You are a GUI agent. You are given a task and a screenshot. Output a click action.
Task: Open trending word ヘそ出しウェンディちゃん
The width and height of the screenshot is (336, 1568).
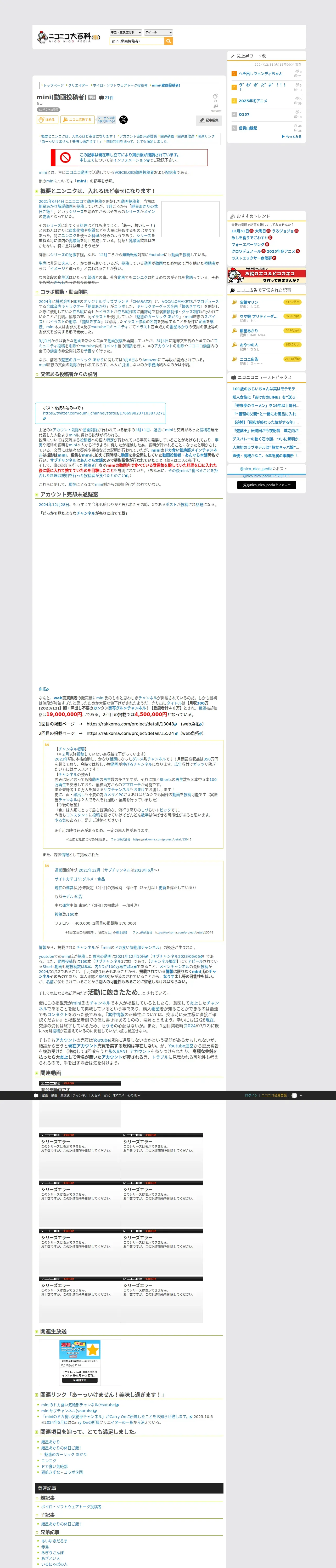tap(260, 74)
